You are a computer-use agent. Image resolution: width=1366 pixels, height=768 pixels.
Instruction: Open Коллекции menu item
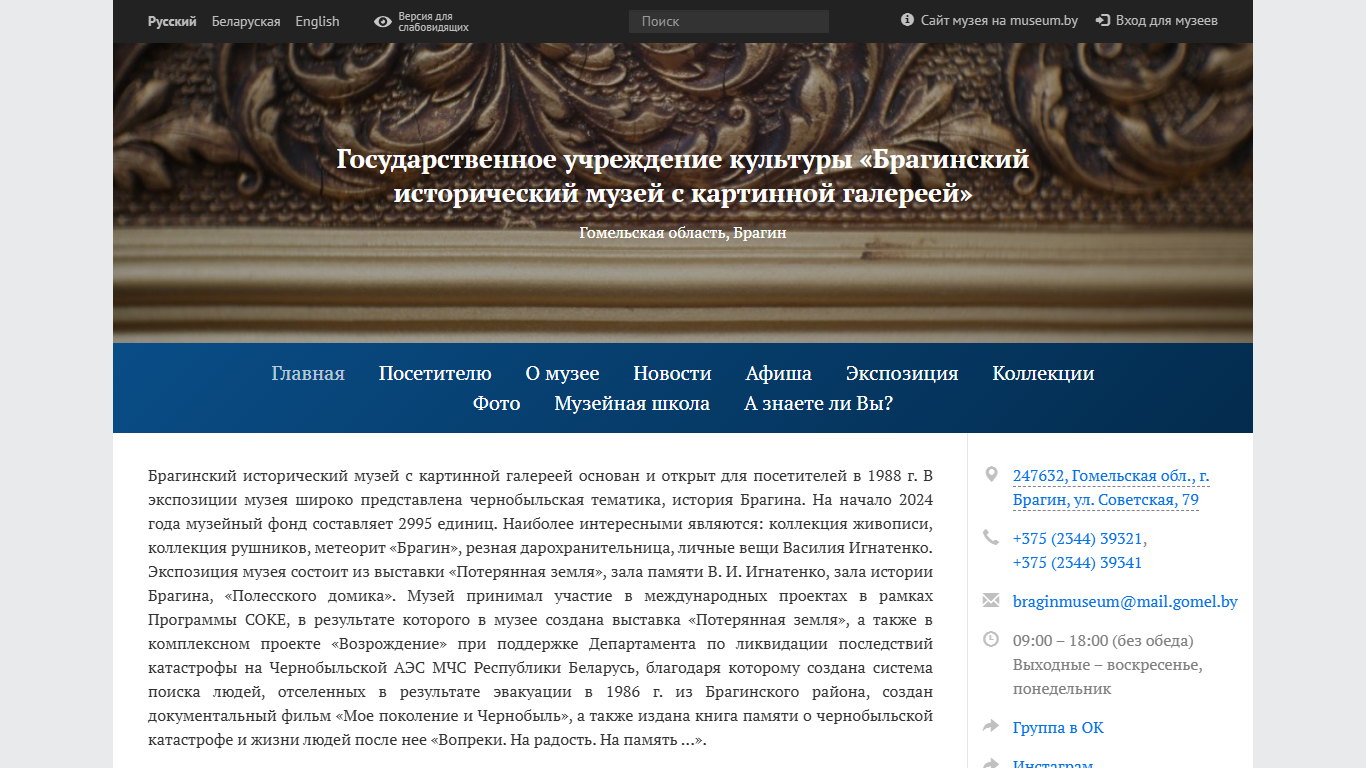(x=1043, y=373)
